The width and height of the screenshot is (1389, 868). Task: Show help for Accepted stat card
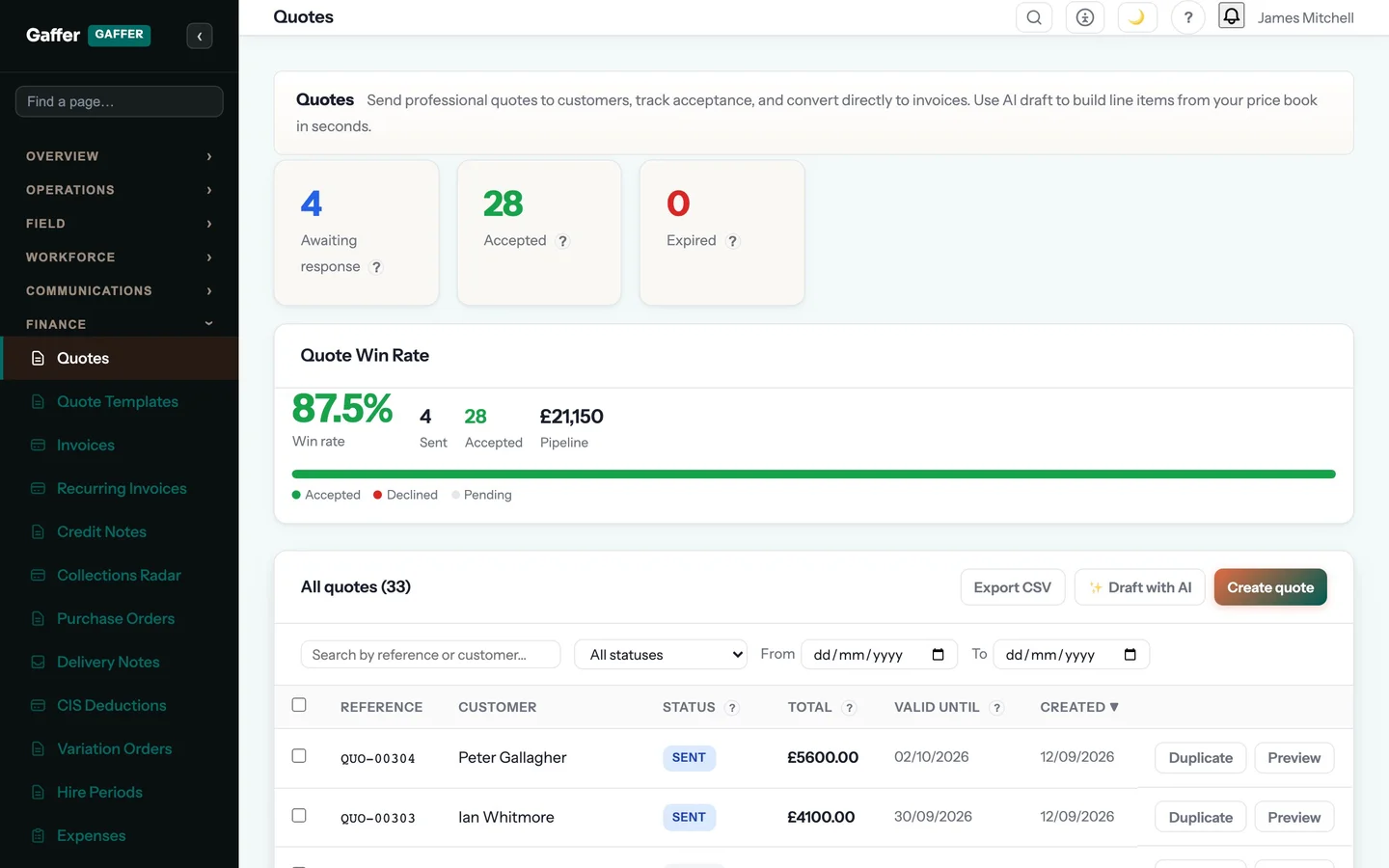point(563,241)
